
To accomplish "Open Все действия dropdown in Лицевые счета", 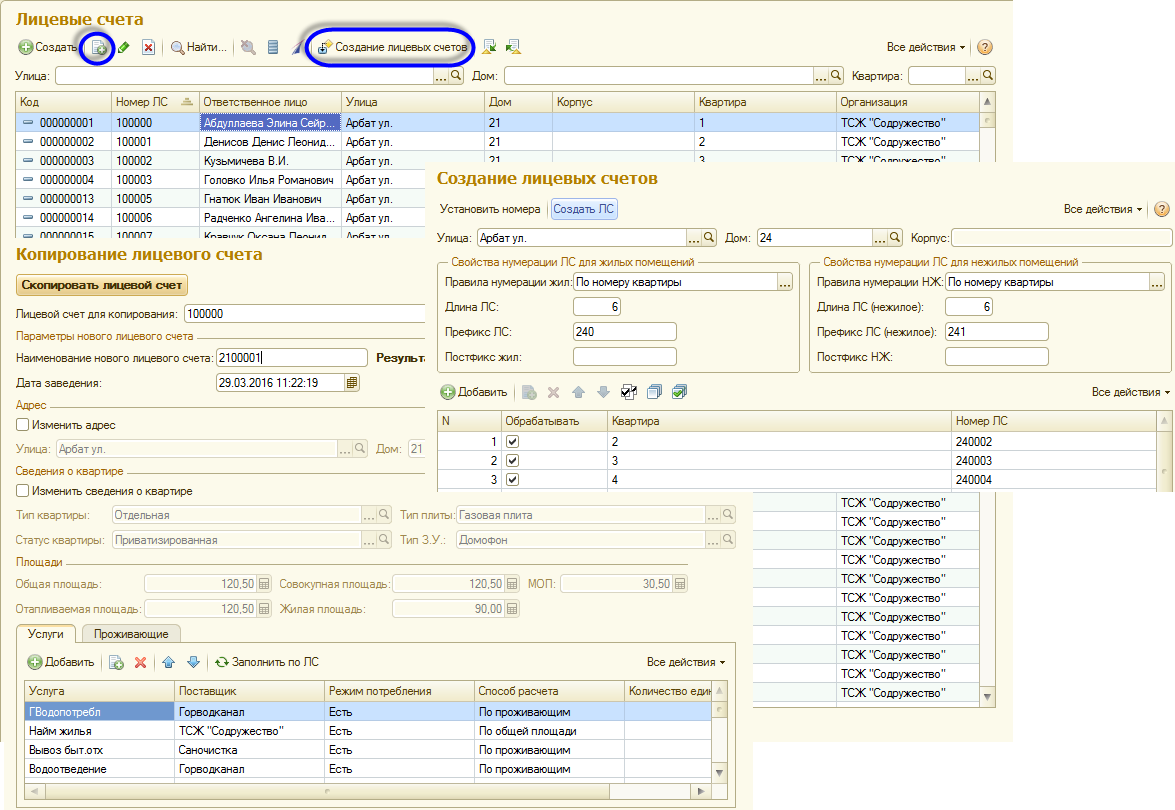I will pyautogui.click(x=925, y=47).
